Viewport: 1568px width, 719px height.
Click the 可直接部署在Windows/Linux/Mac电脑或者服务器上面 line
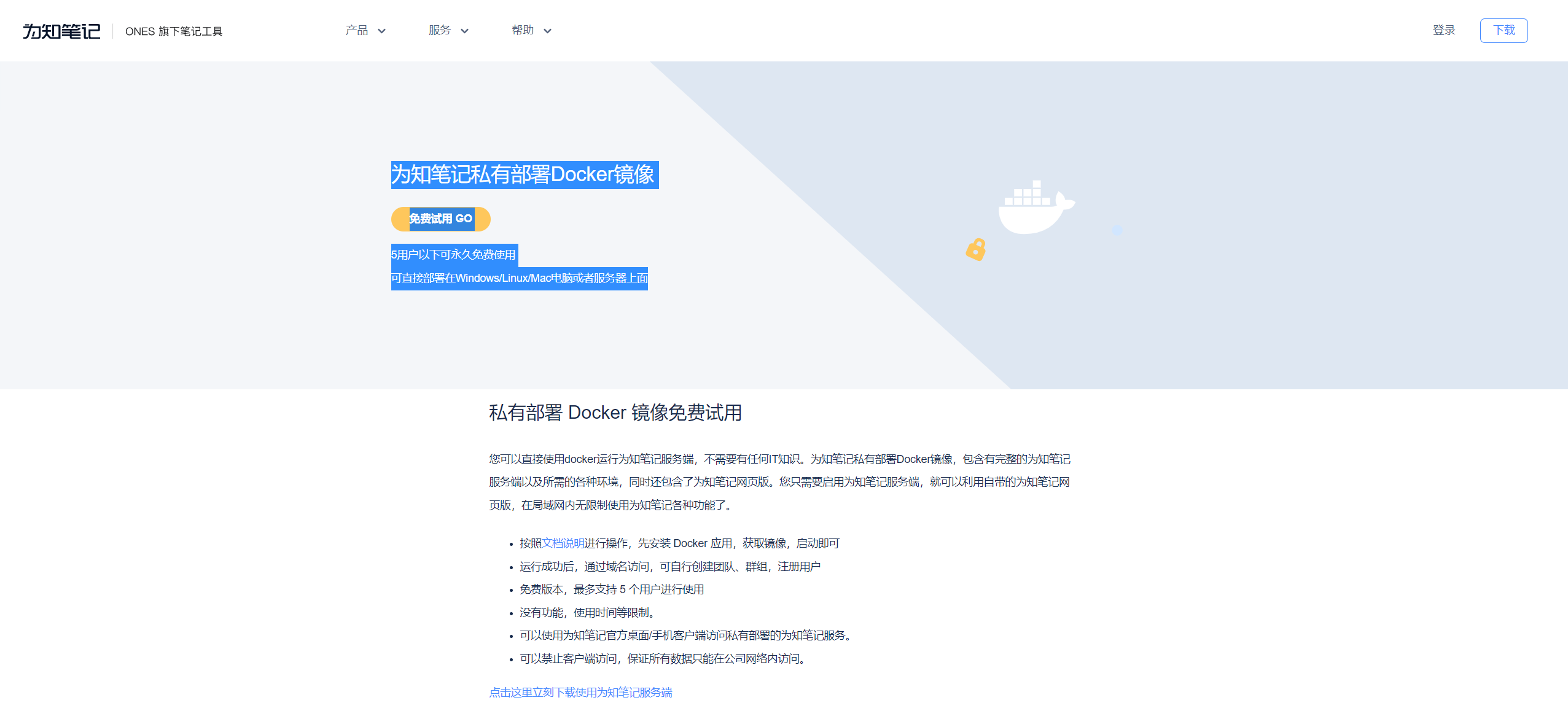coord(520,278)
